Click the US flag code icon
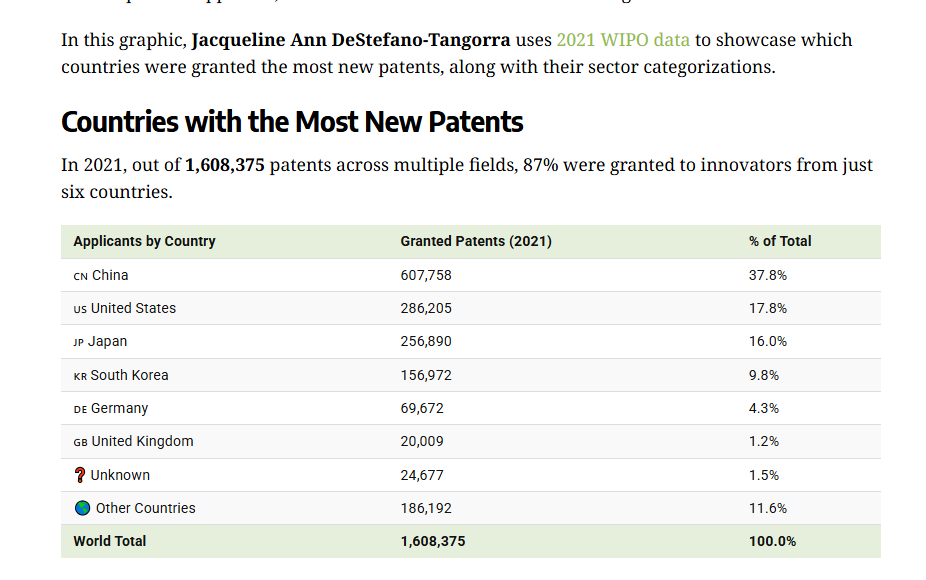926x580 pixels. point(80,309)
